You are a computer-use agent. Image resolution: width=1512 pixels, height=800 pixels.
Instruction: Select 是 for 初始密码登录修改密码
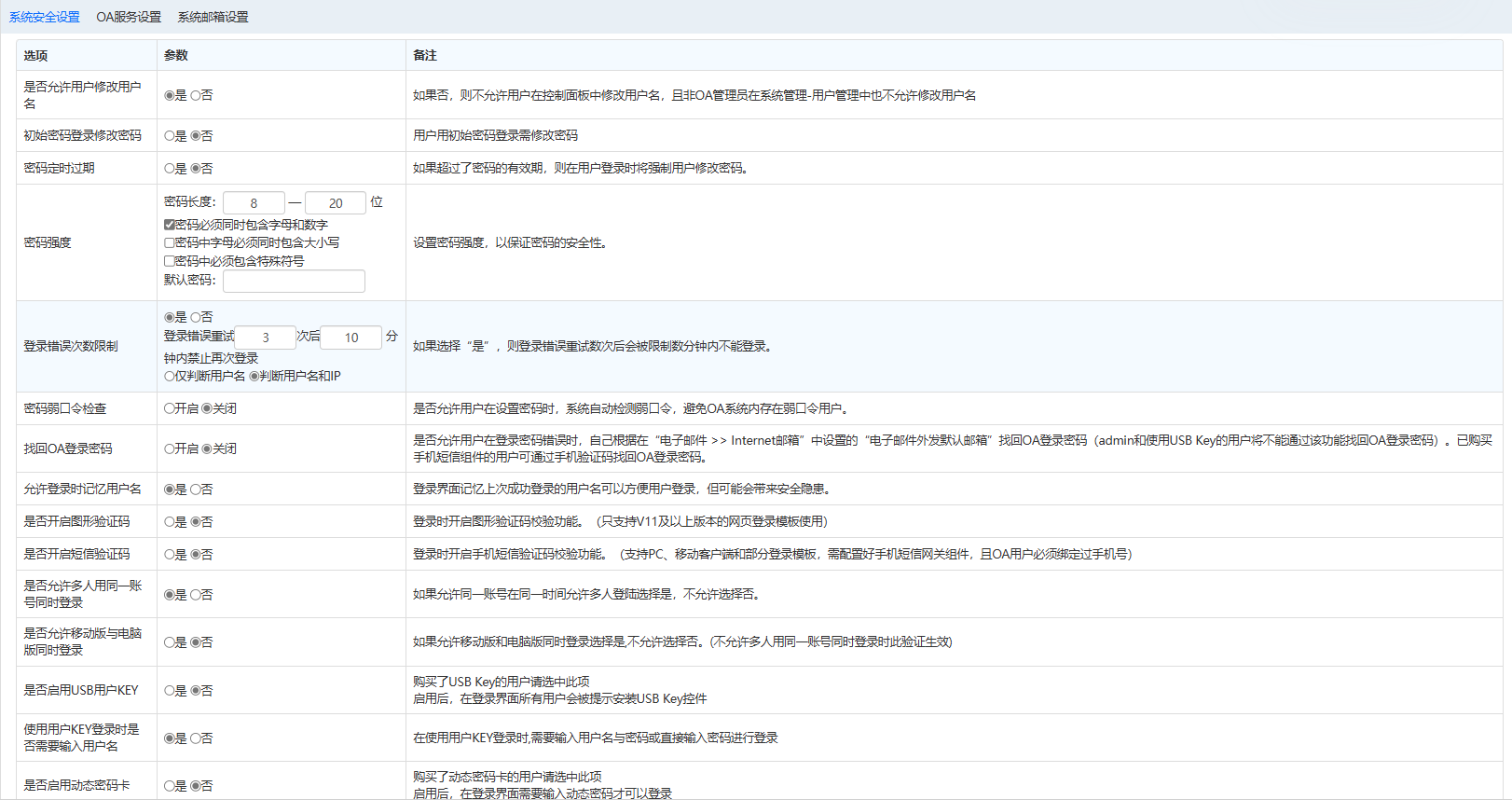coord(170,136)
